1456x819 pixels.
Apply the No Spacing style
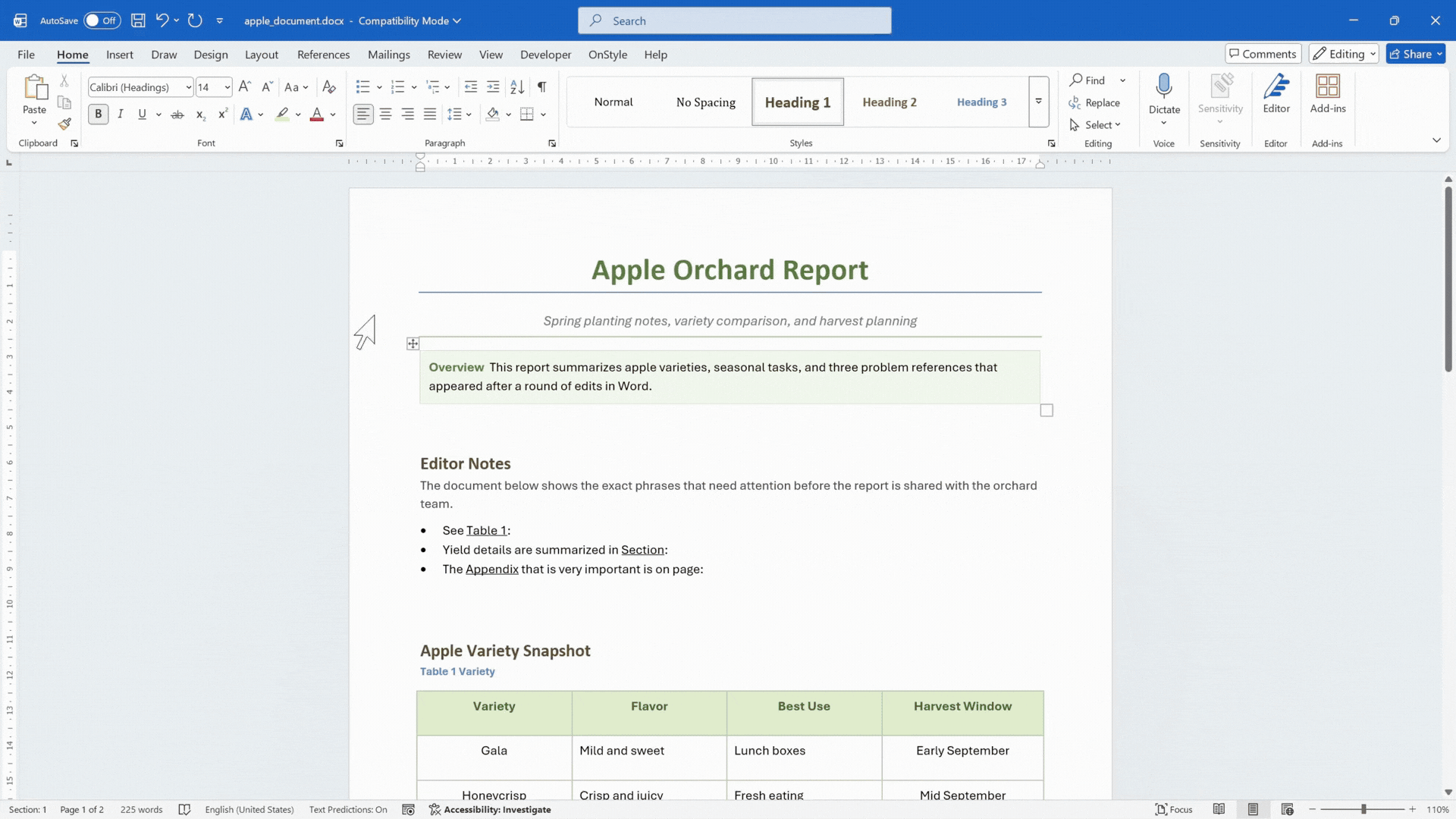click(x=705, y=102)
